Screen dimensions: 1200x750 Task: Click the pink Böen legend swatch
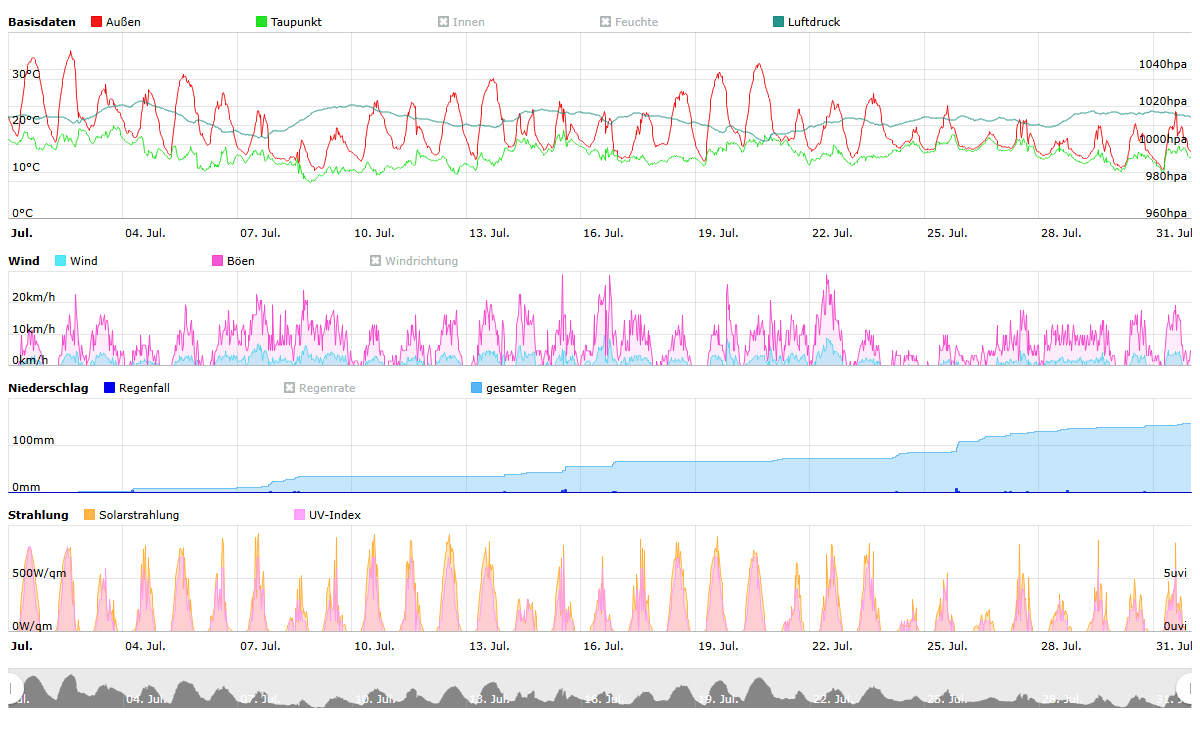click(x=218, y=261)
